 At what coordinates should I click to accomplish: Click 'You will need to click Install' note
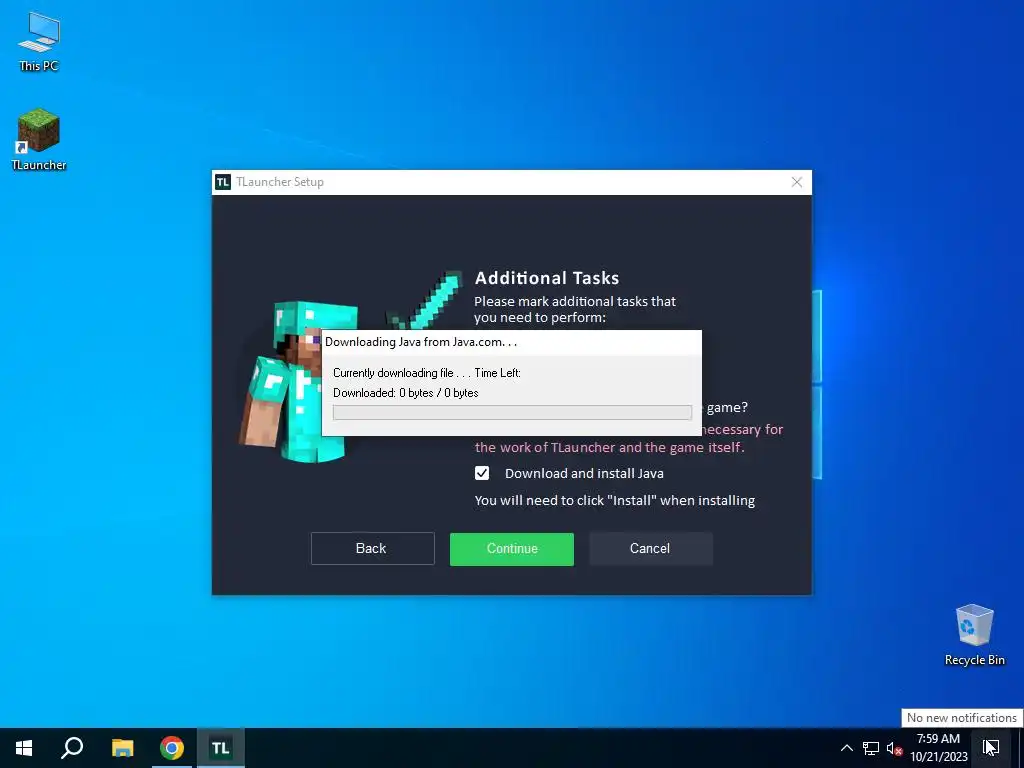point(615,500)
